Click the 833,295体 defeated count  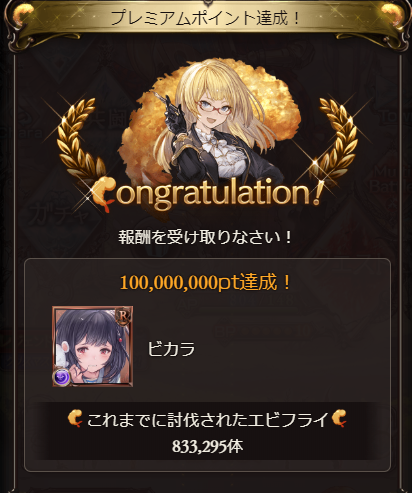point(207,446)
